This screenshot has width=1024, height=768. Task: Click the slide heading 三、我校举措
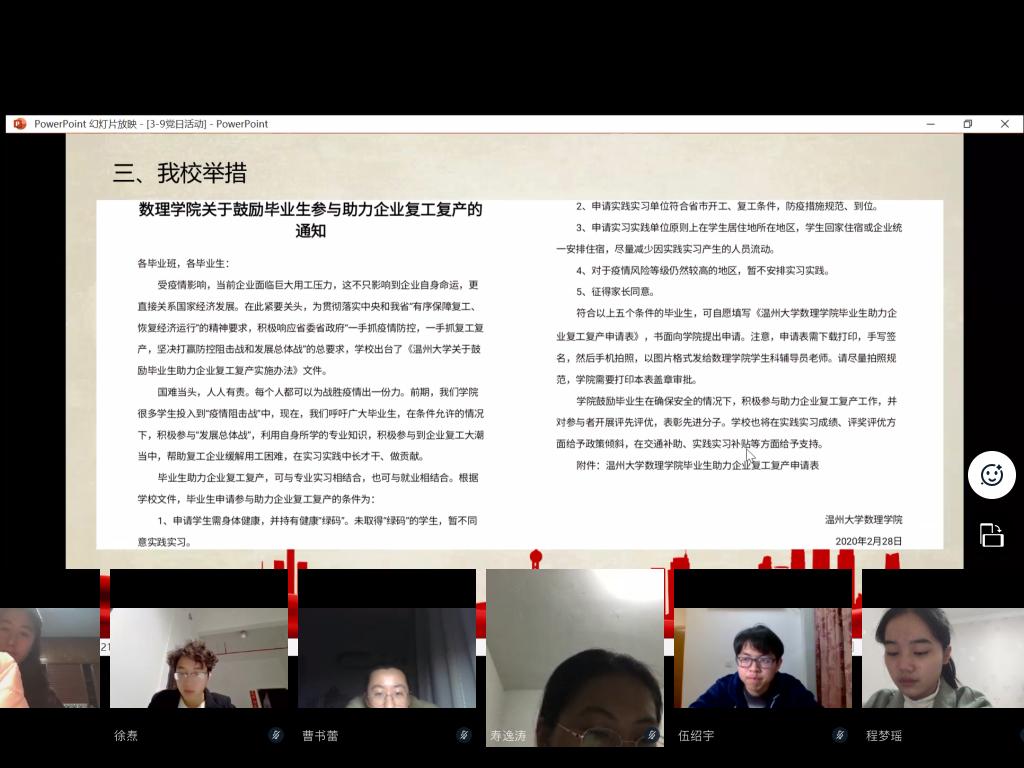(x=180, y=173)
